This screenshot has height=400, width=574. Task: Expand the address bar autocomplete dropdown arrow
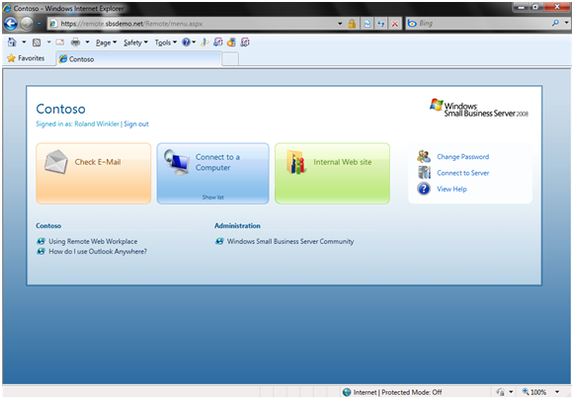click(x=340, y=24)
